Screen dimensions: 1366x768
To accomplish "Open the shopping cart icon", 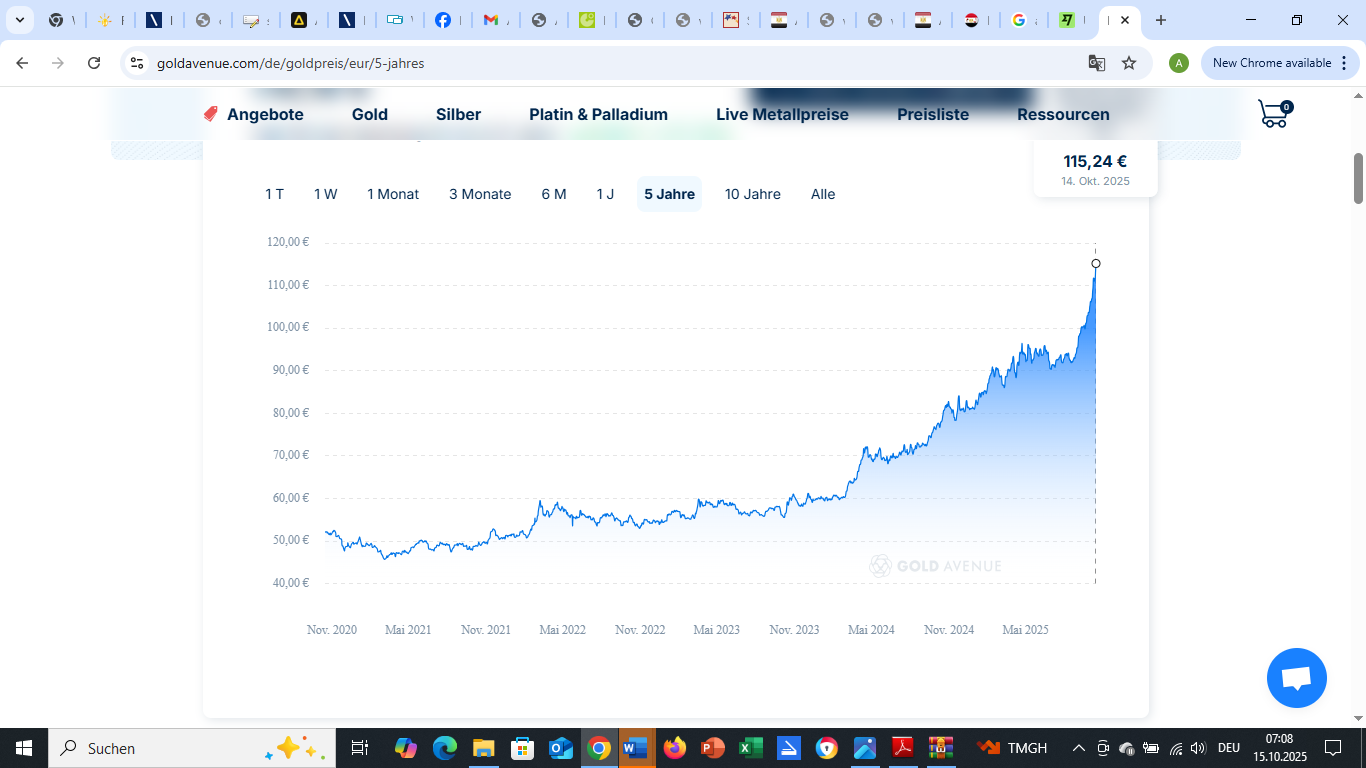I will (1273, 114).
